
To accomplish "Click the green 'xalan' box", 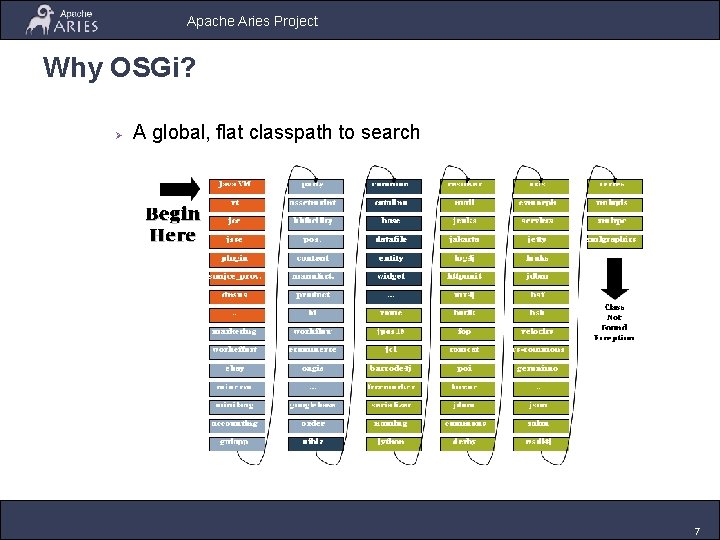I will (541, 425).
